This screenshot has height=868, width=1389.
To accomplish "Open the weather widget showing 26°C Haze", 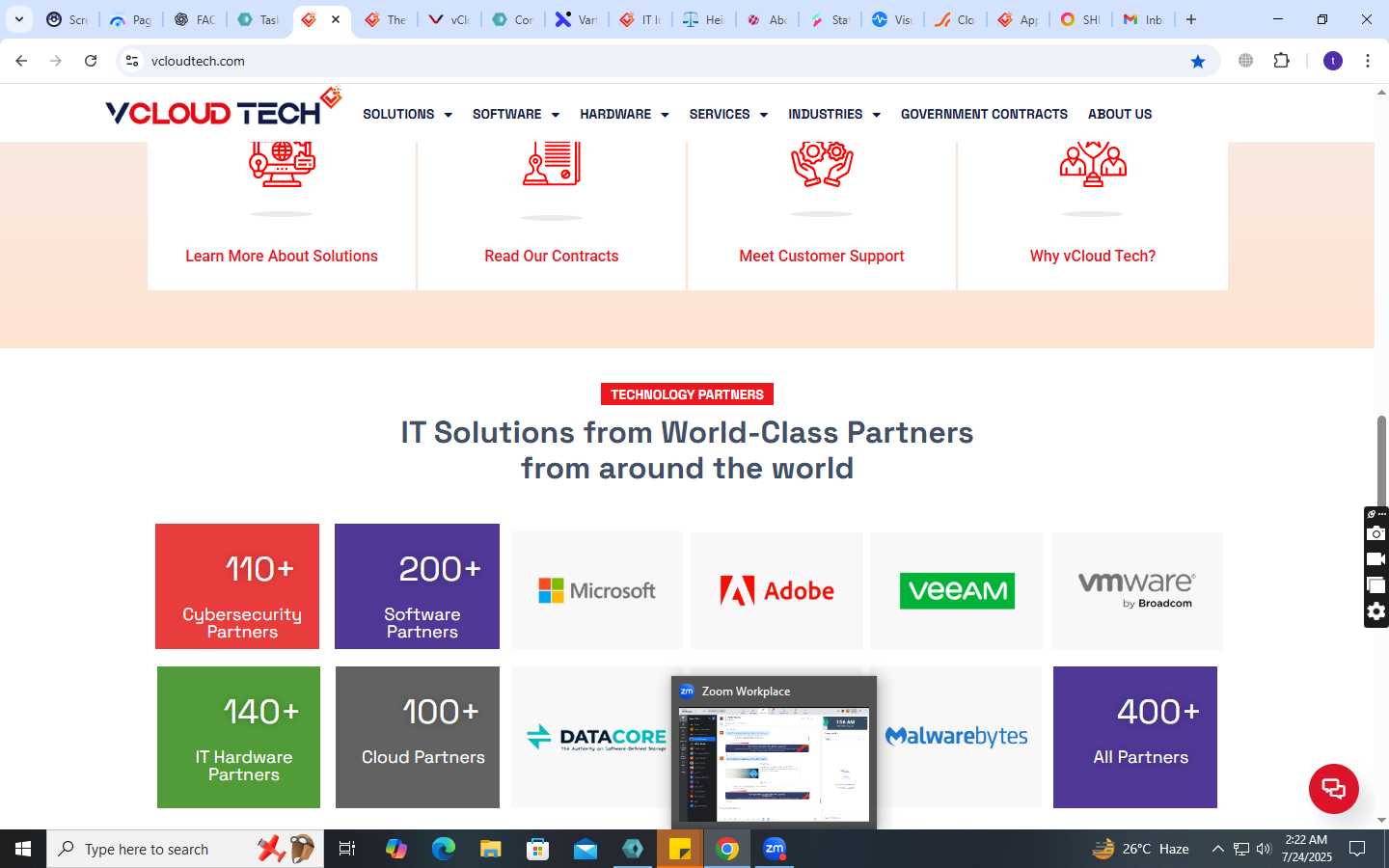I will click(1140, 849).
